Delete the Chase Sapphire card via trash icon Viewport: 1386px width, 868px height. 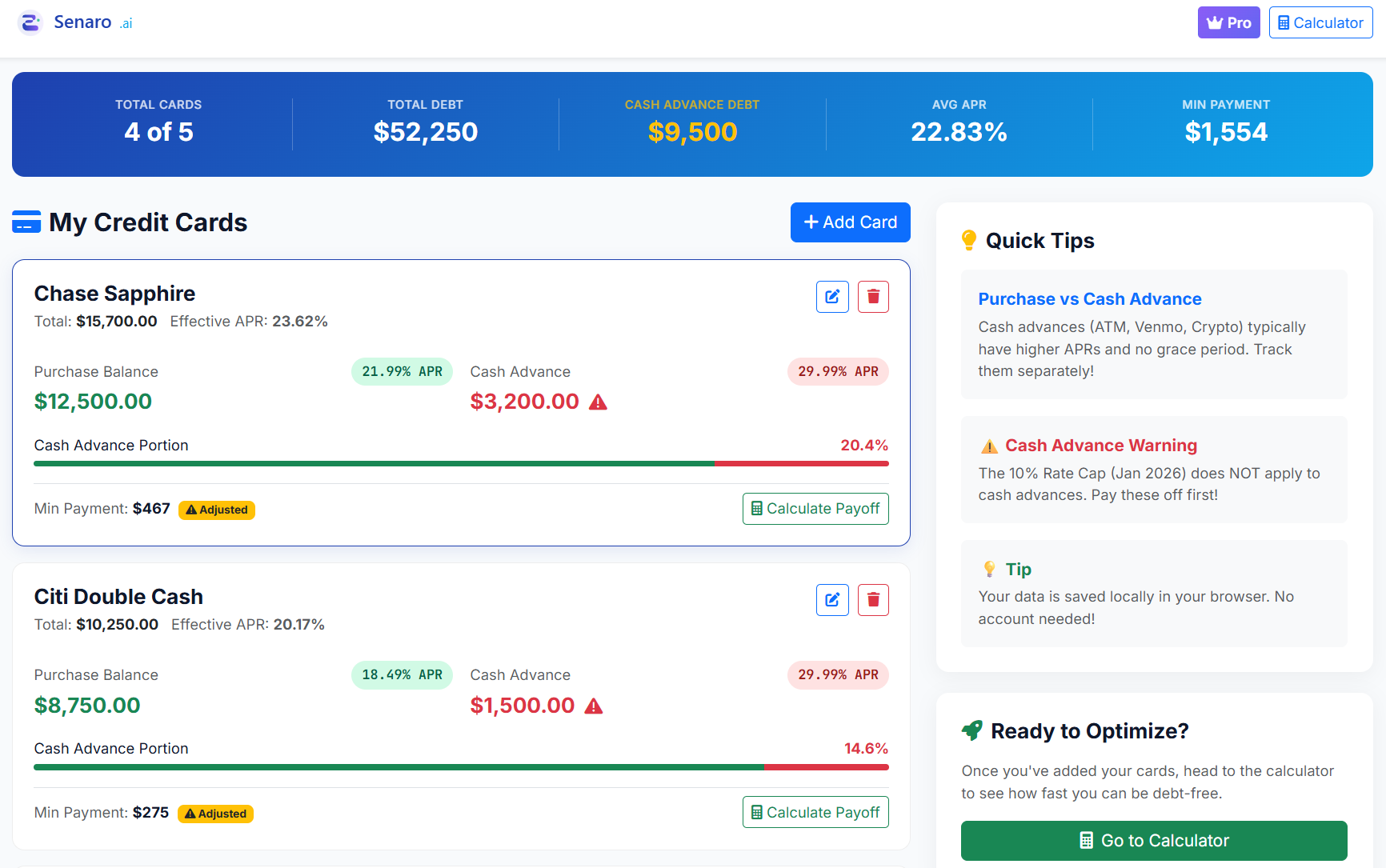[x=873, y=296]
